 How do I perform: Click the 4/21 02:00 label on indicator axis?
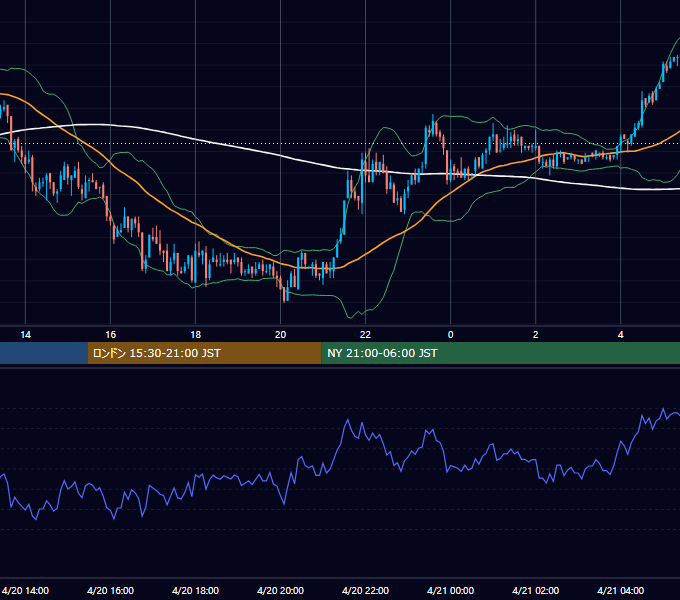click(535, 590)
